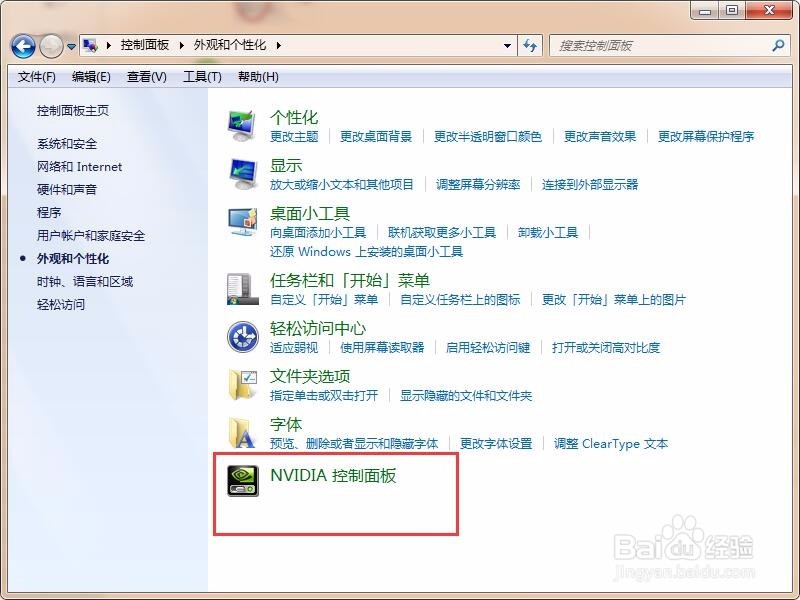The image size is (800, 600).
Task: Open the 工具 (Tools) menu
Action: coord(202,76)
